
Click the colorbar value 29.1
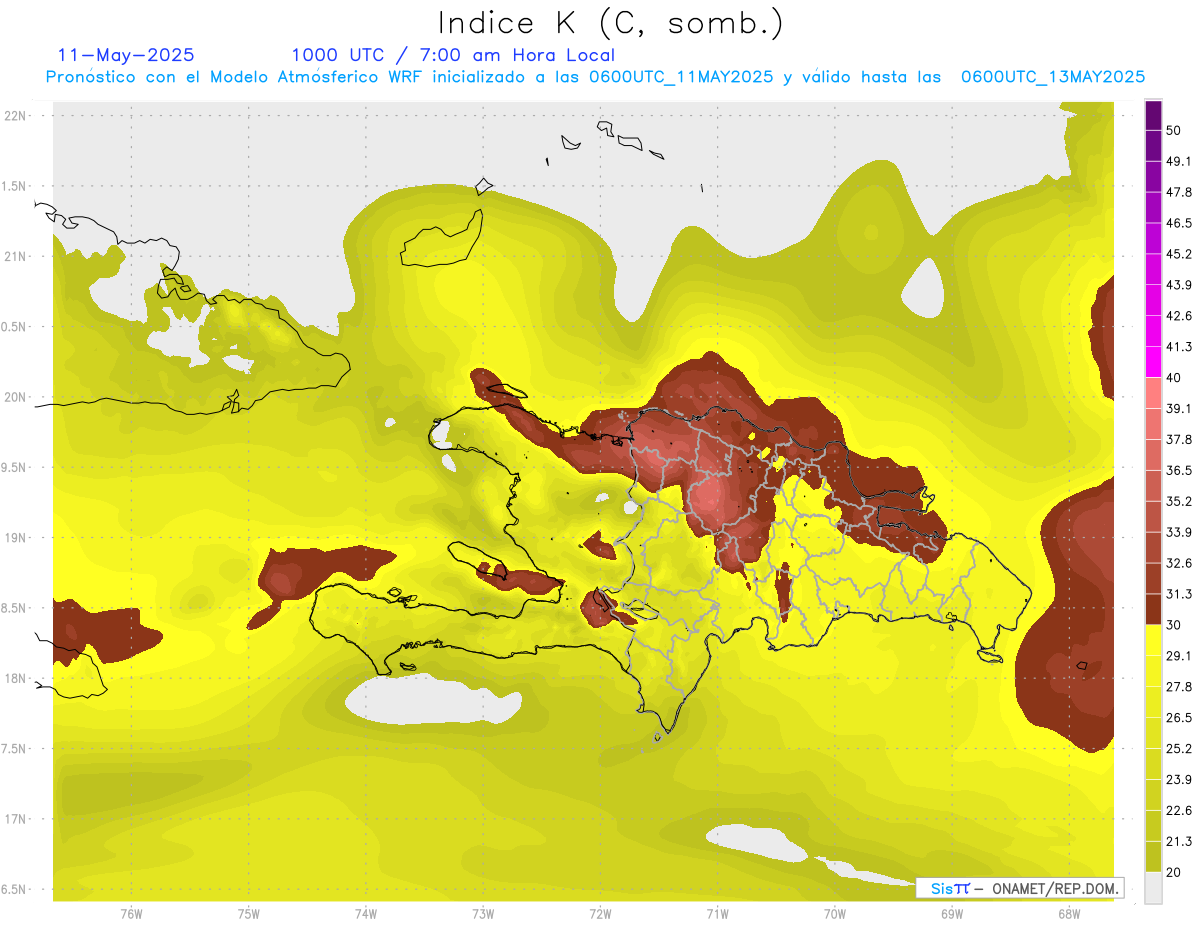point(1179,656)
